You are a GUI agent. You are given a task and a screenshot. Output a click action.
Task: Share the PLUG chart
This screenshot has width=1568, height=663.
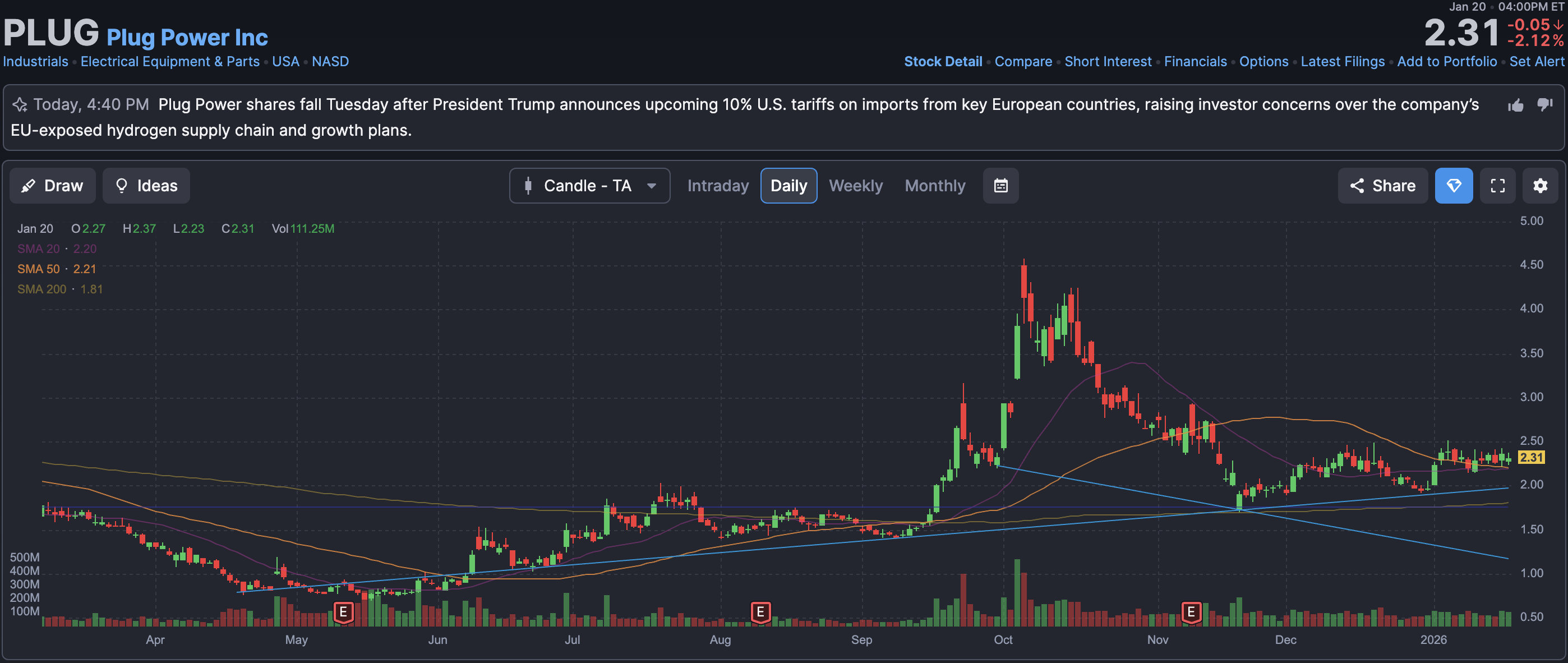pos(1382,186)
